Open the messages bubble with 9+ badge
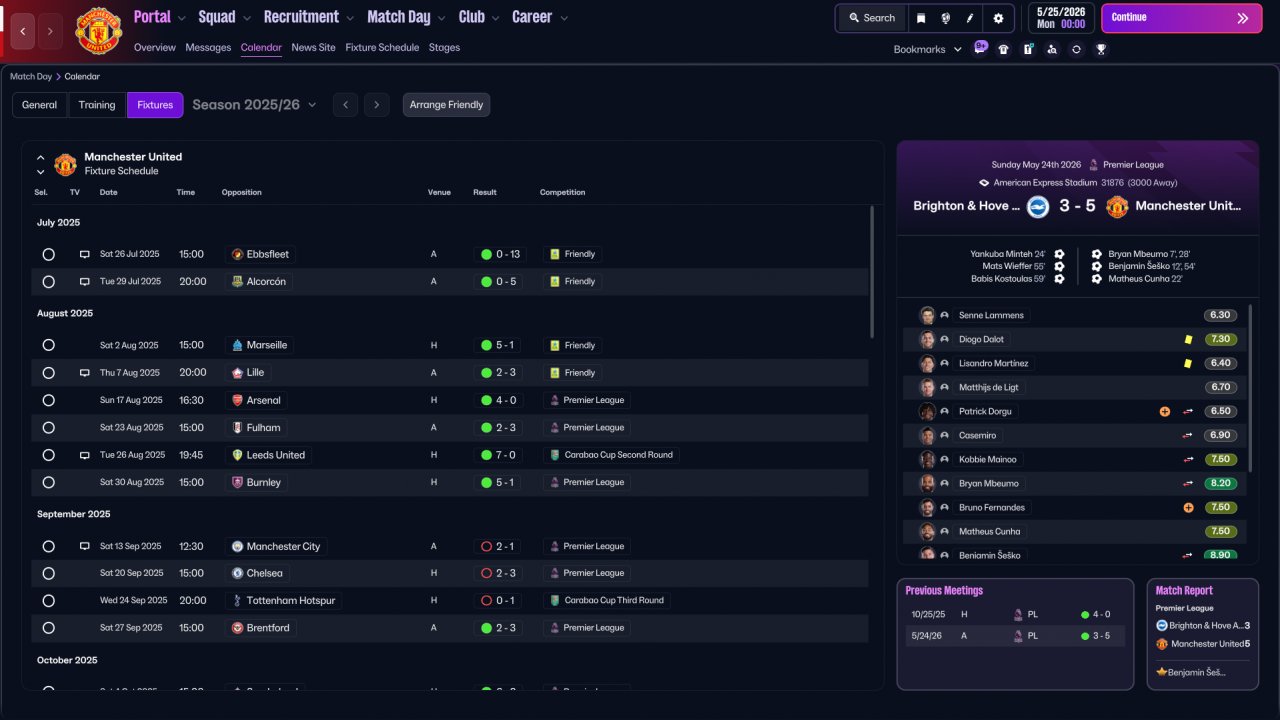Viewport: 1280px width, 720px height. (980, 48)
